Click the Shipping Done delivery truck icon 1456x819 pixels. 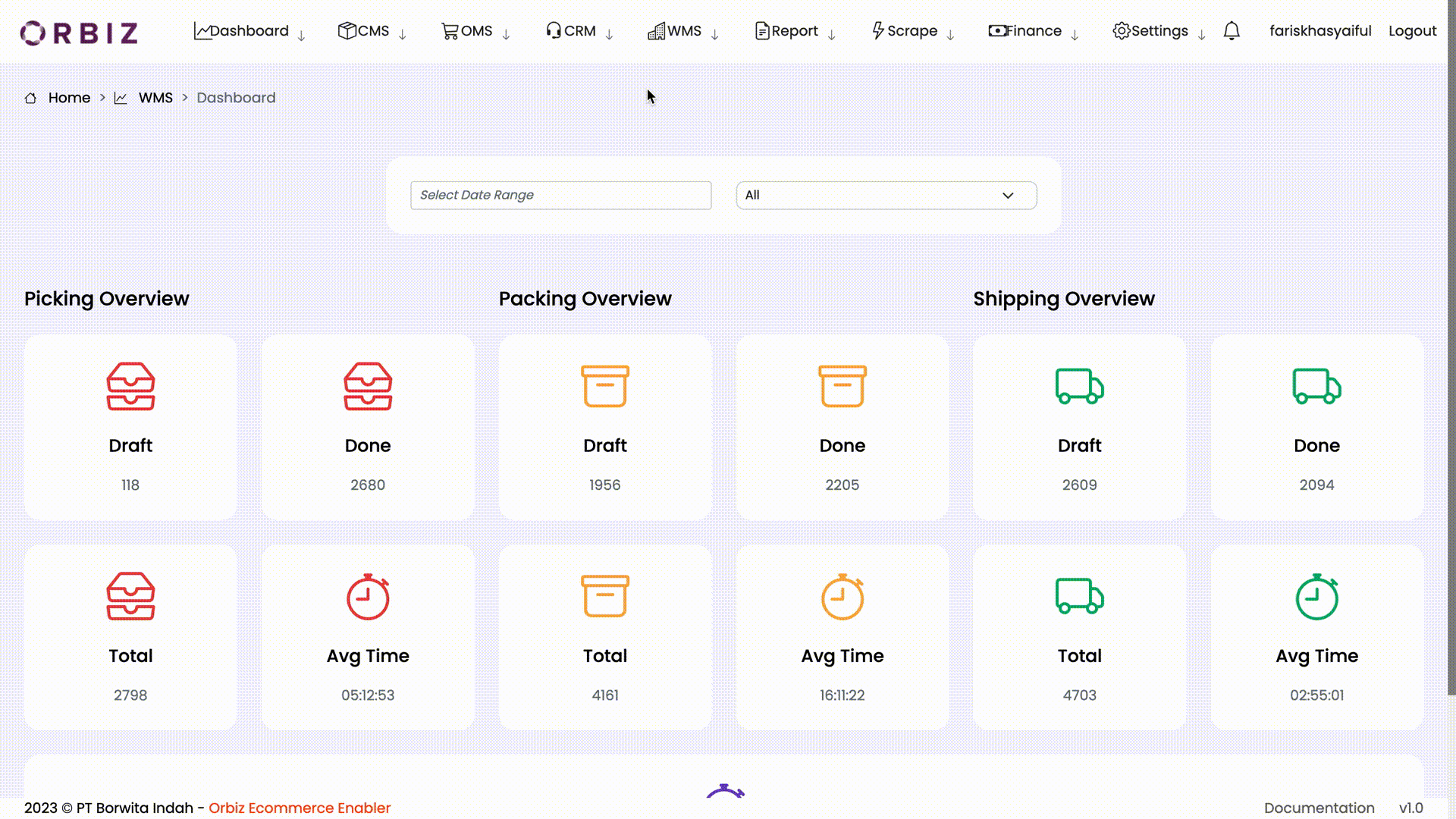point(1316,386)
